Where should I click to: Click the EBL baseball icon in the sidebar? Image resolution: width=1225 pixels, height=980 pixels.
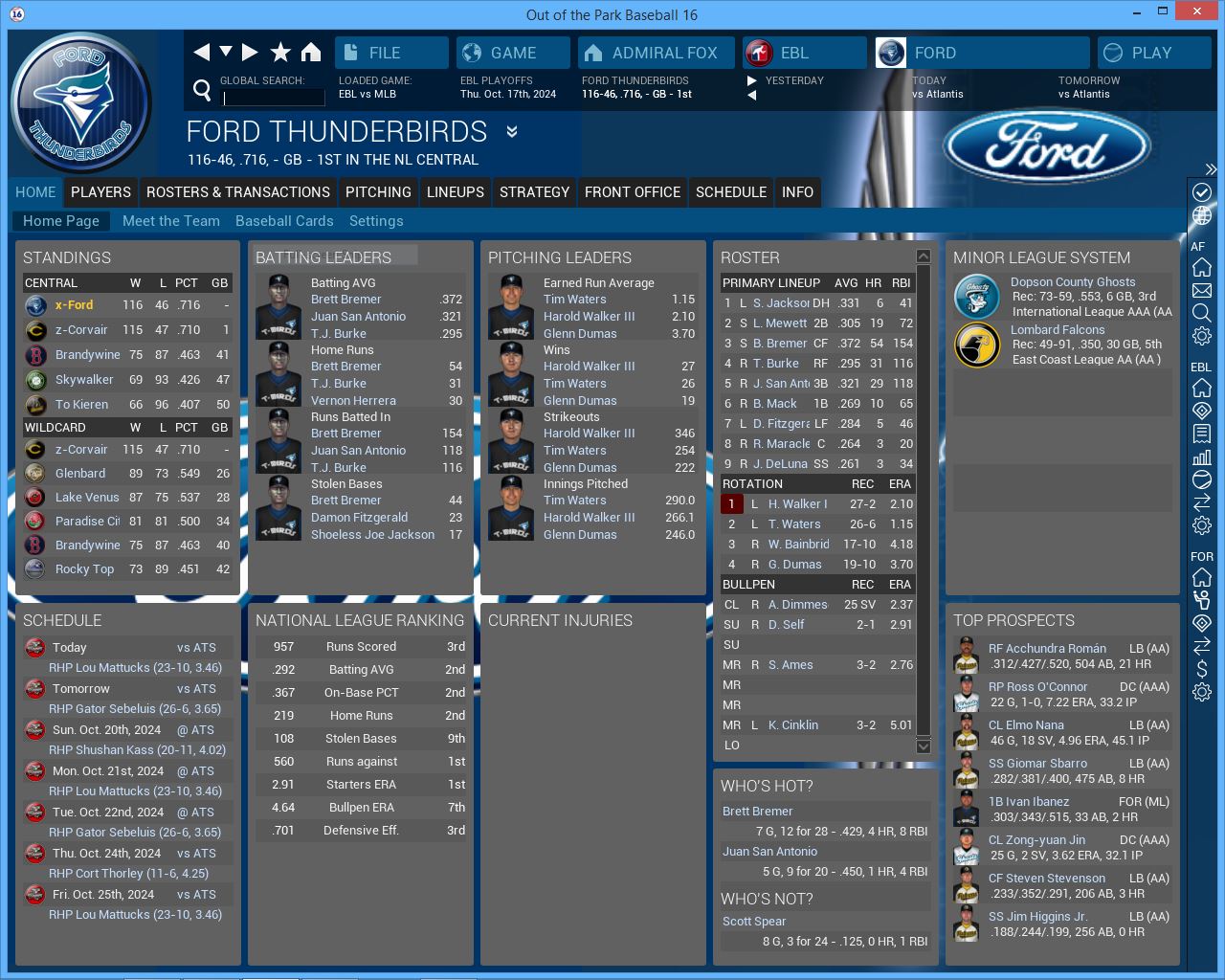click(1202, 479)
